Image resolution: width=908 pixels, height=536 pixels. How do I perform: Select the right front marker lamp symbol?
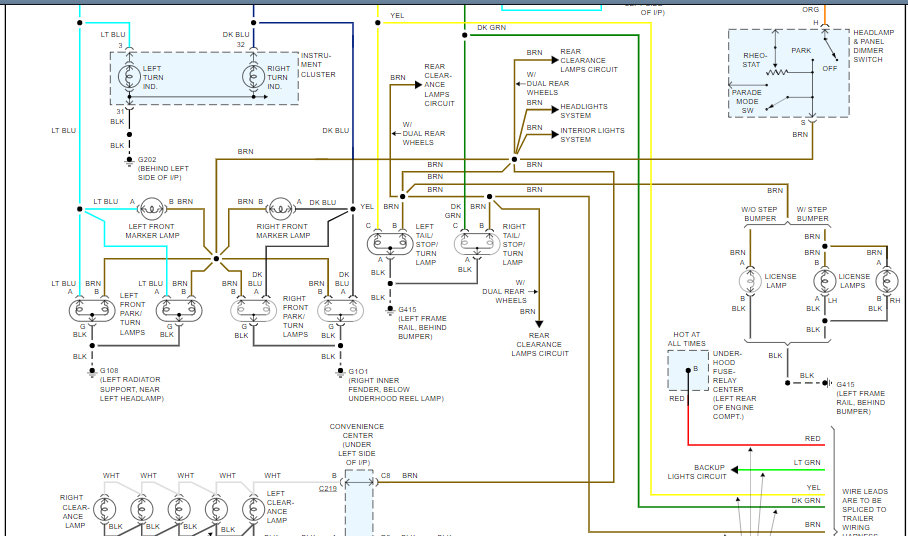click(283, 210)
